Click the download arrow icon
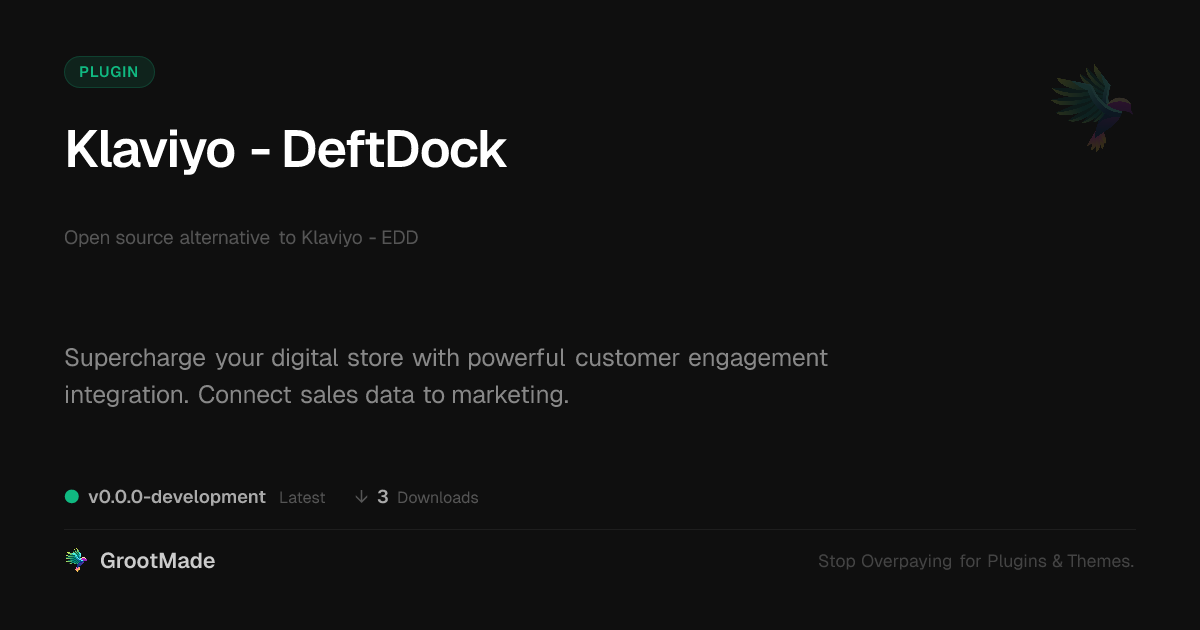 point(361,497)
